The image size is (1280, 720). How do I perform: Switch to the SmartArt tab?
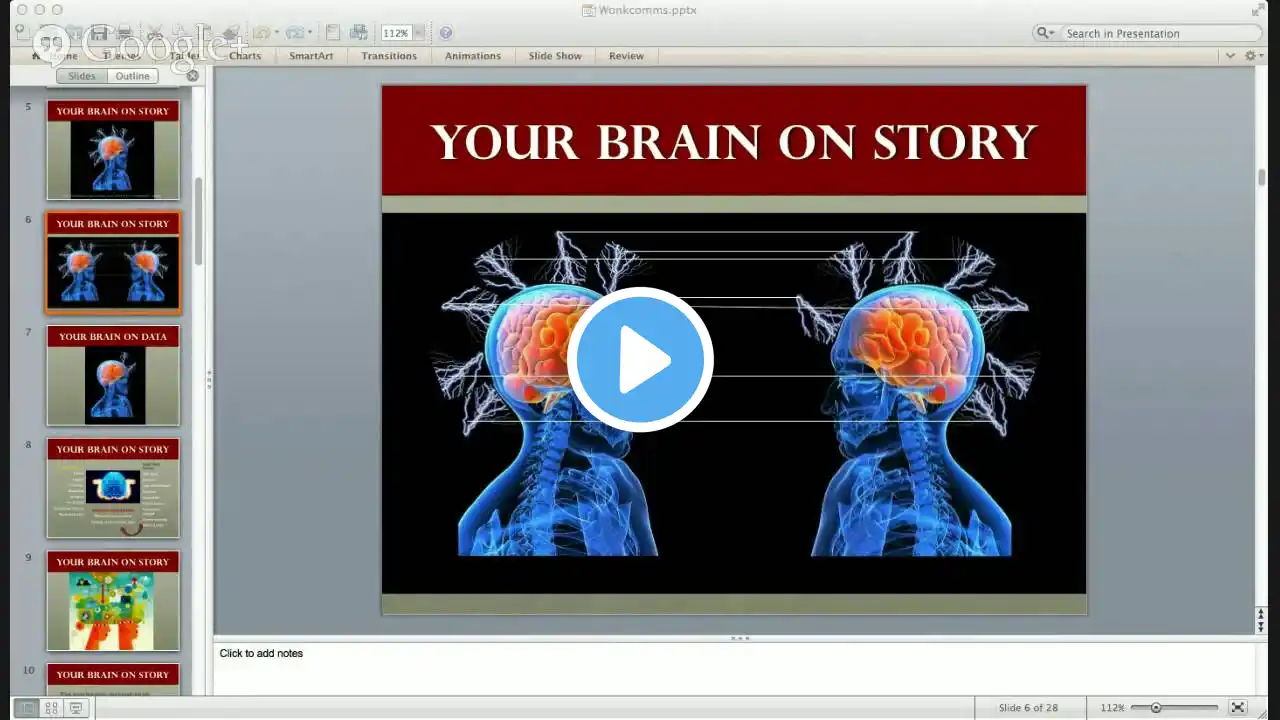click(x=311, y=56)
